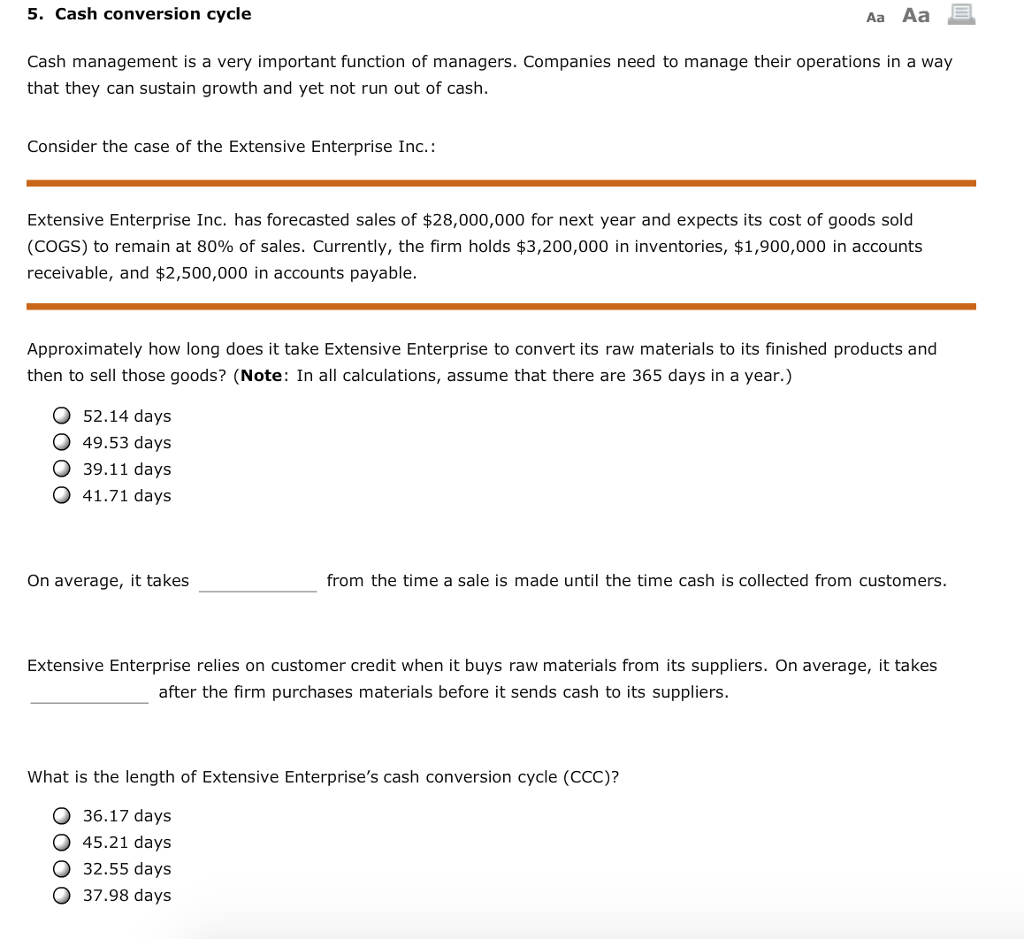Select the 41.71 days answer option
This screenshot has width=1024, height=939.
point(61,495)
